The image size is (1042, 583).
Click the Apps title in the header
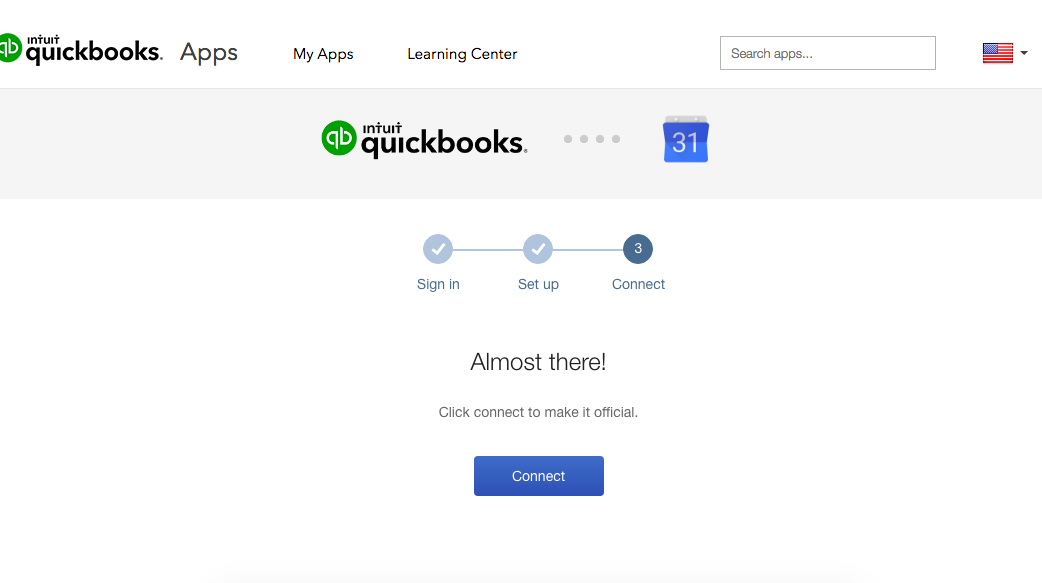tap(209, 53)
